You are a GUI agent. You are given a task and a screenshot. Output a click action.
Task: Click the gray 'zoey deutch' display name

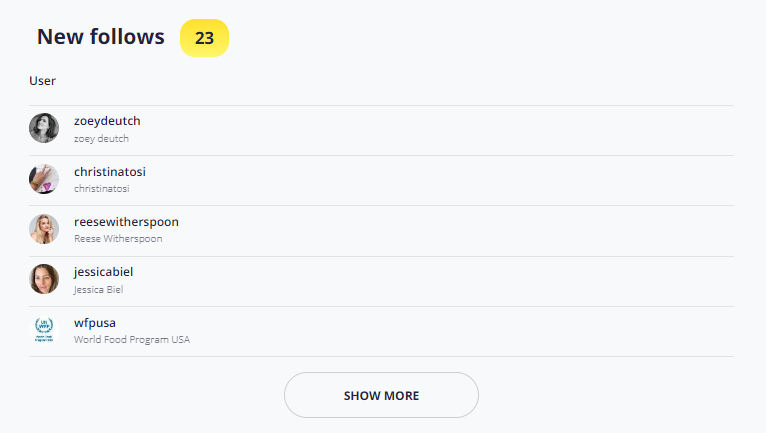(x=101, y=138)
